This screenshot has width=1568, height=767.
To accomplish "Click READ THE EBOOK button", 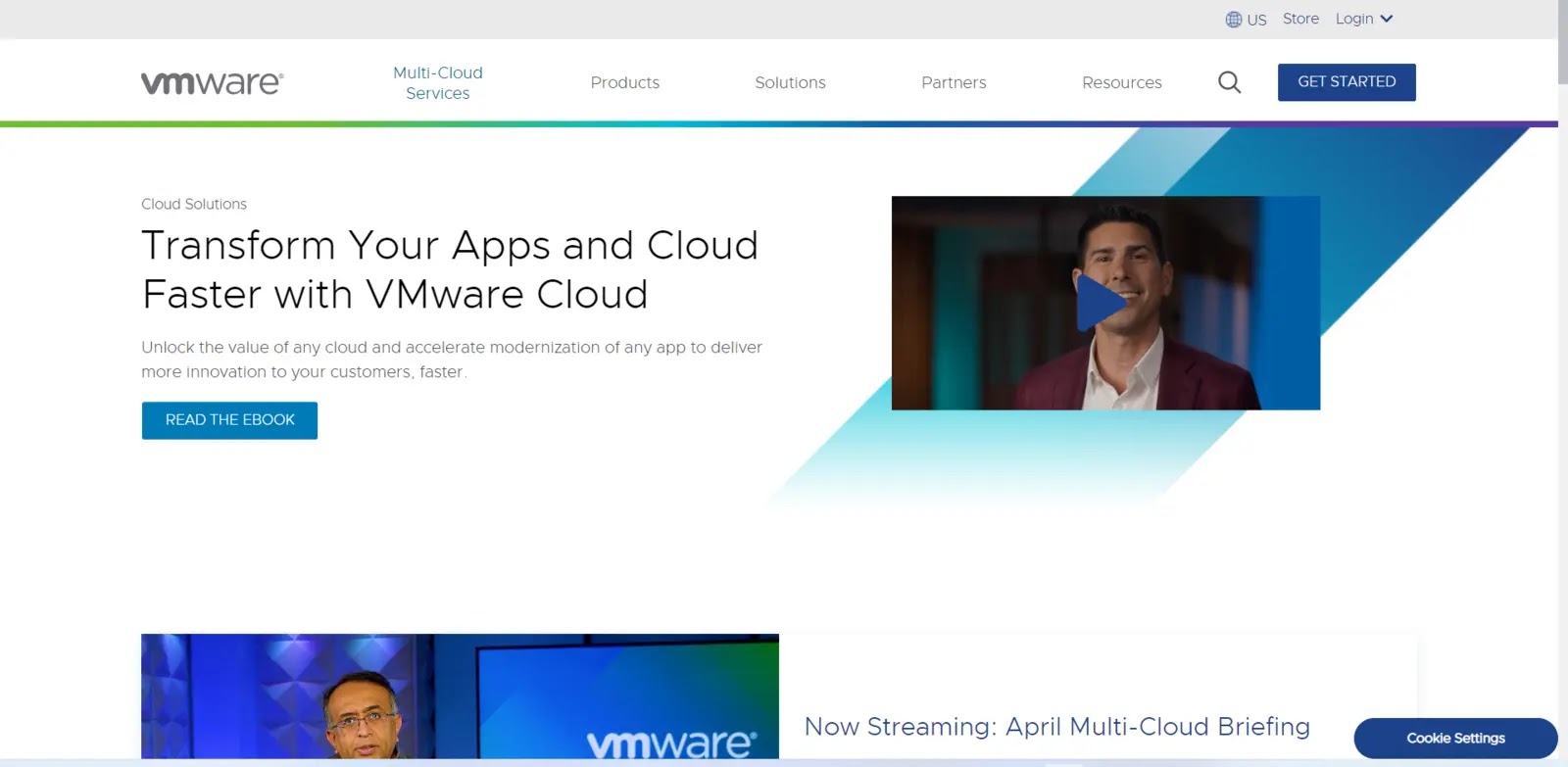I will click(x=229, y=420).
